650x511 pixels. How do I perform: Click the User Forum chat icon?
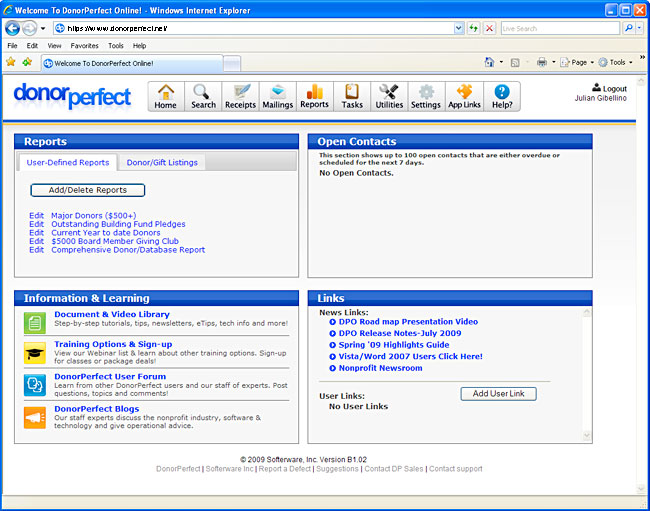[35, 385]
